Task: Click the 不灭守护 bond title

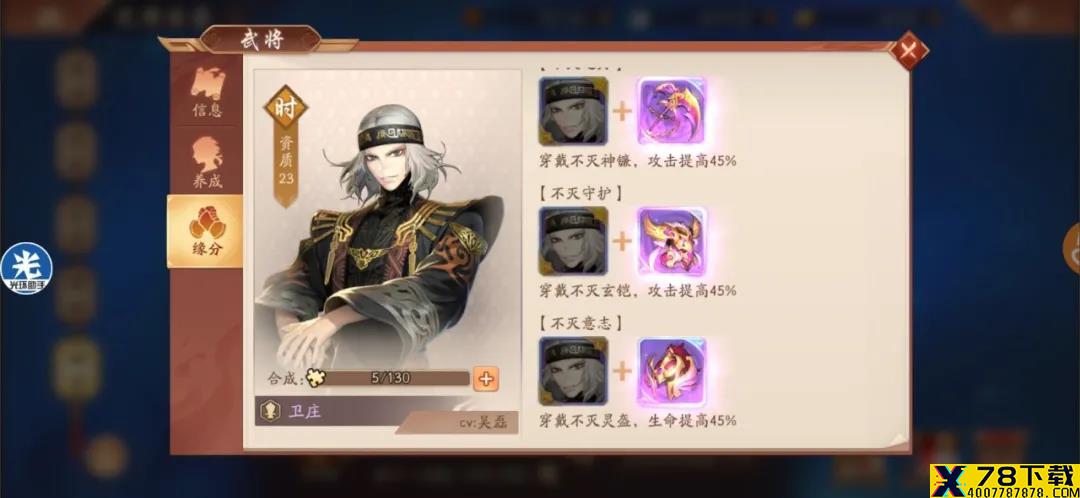Action: tap(580, 192)
